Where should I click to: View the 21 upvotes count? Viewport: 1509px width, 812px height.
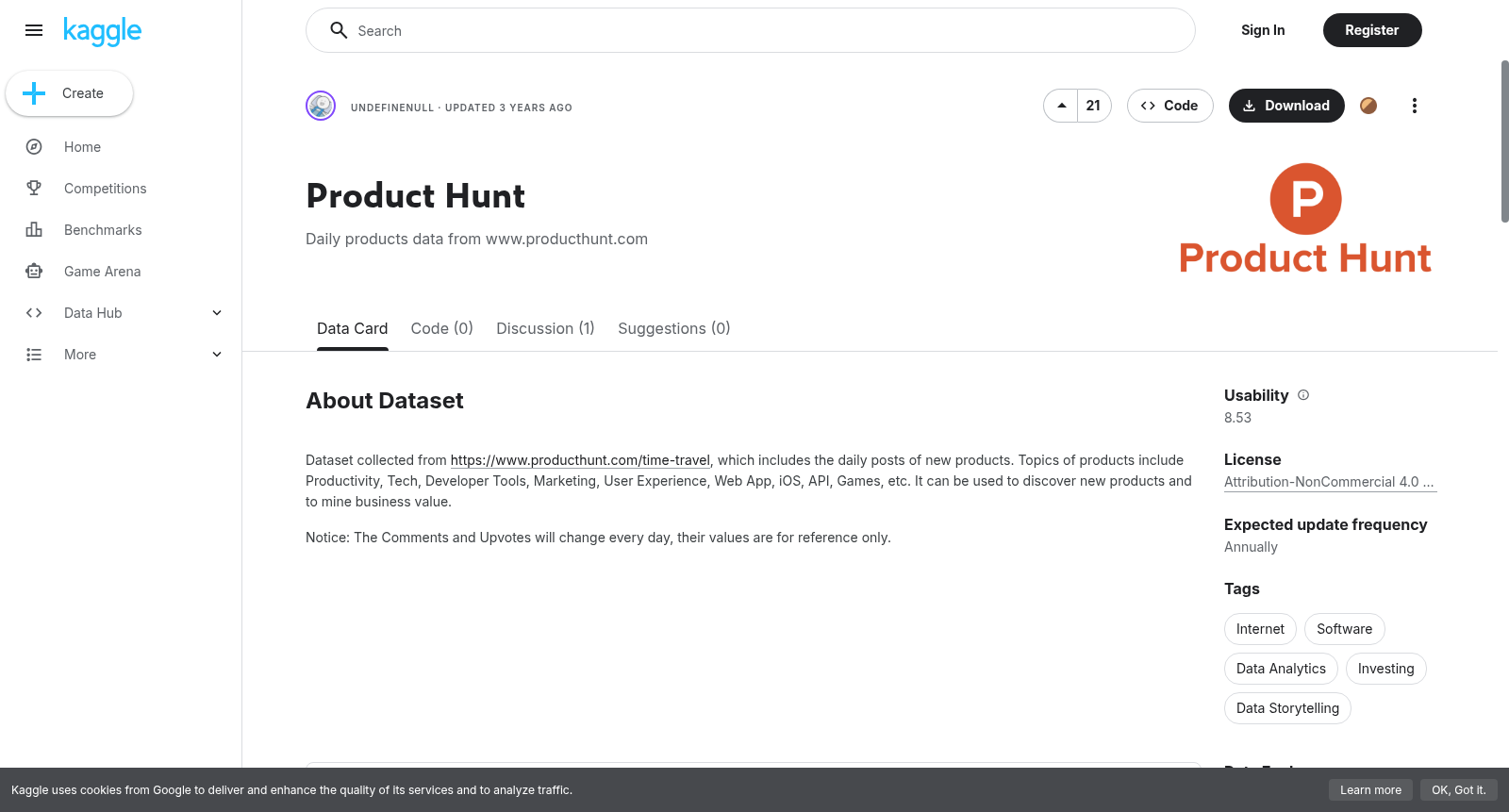[x=1093, y=106]
